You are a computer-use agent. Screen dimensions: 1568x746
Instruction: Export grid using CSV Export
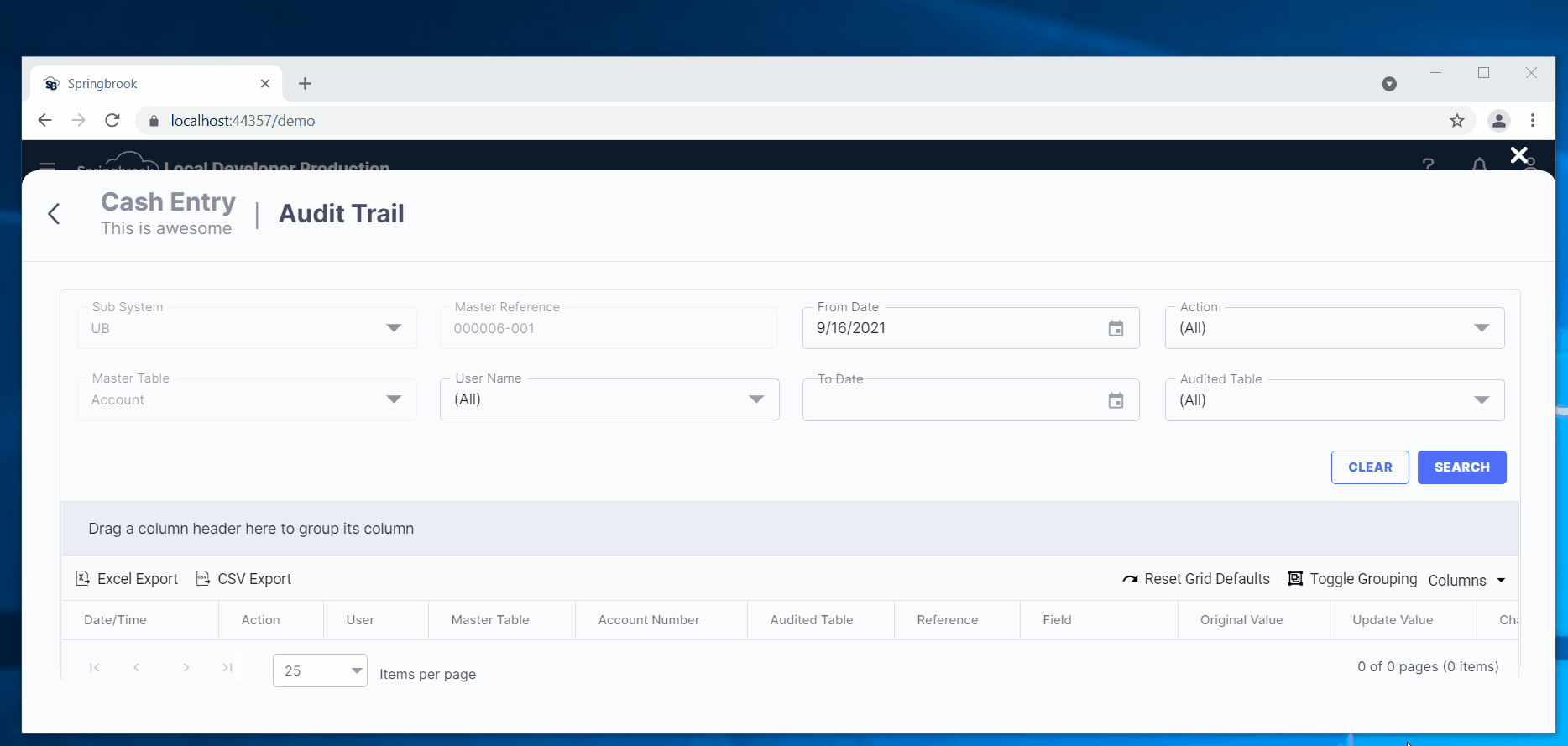[x=243, y=579]
